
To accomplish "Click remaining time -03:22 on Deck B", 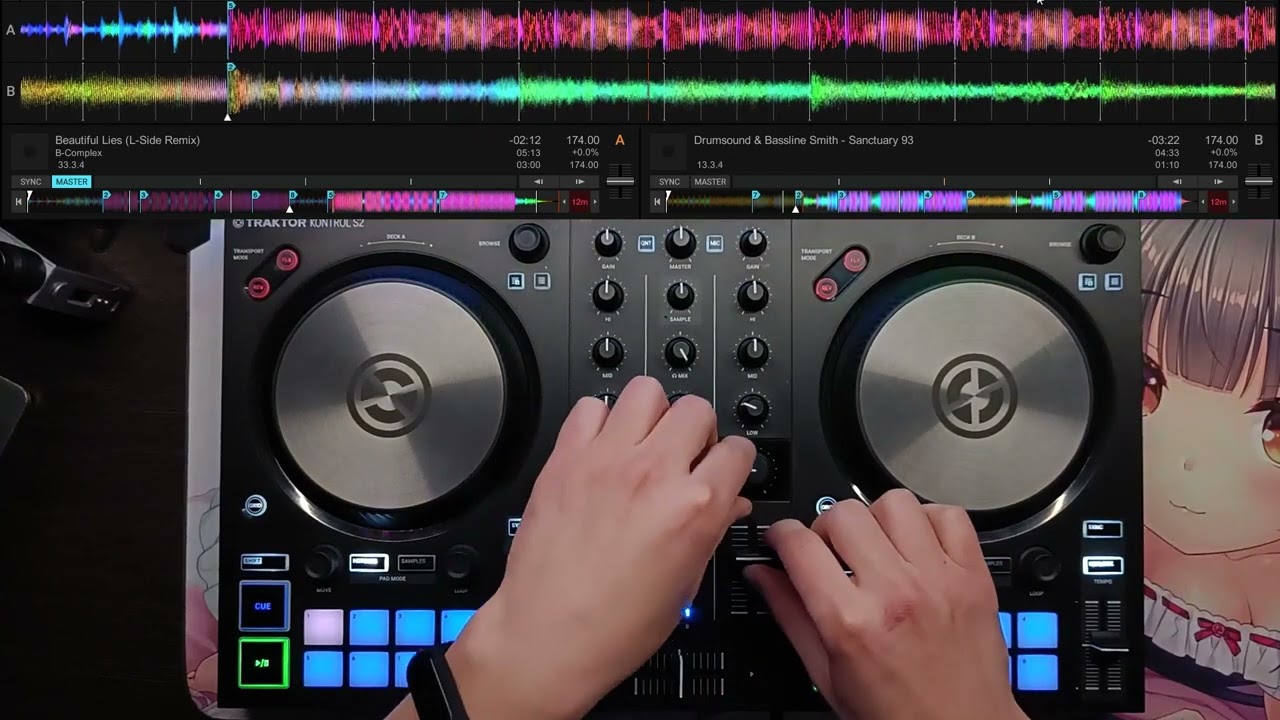I will pos(1164,140).
